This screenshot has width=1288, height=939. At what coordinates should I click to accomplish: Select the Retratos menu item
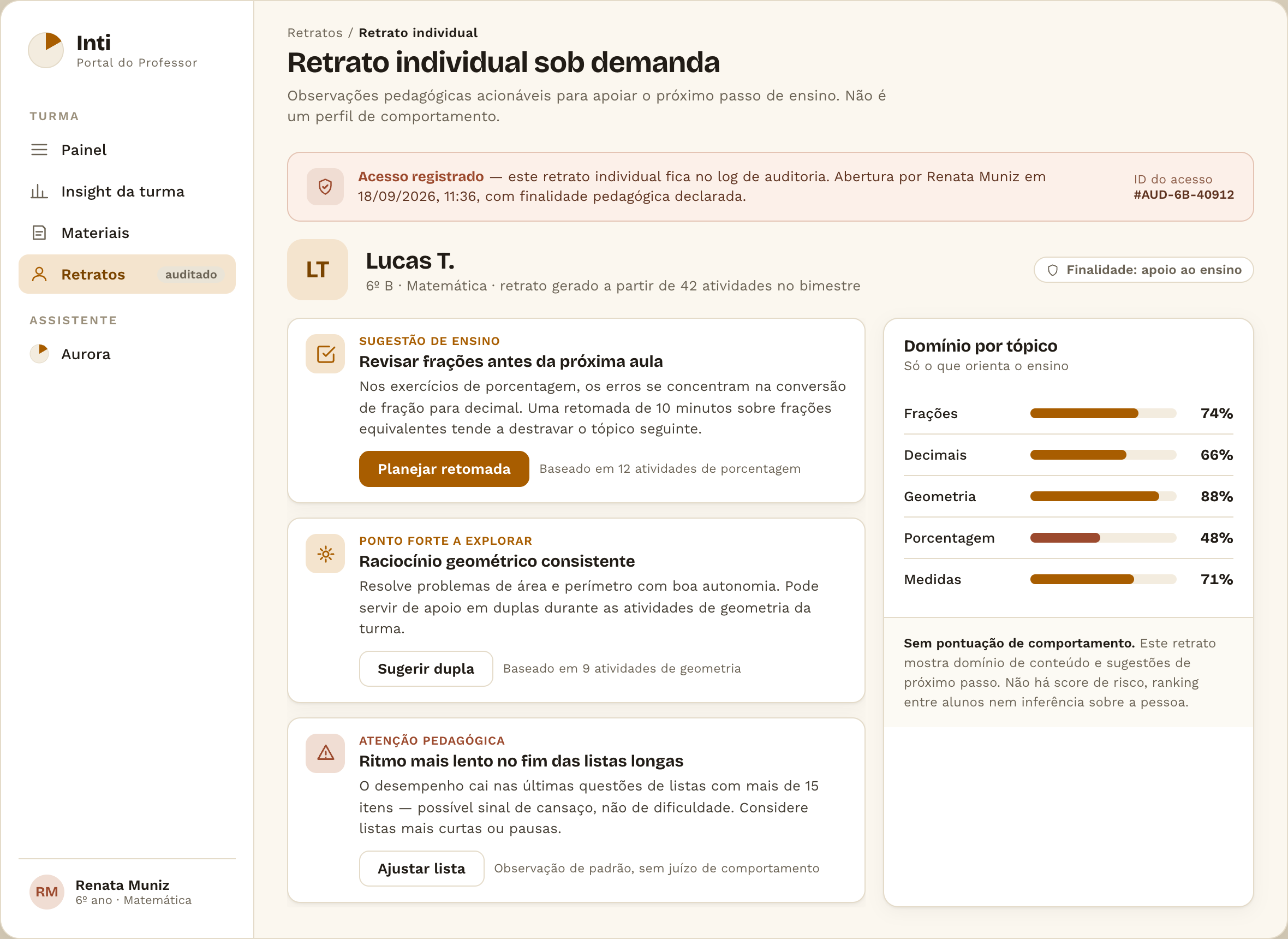[x=127, y=275]
